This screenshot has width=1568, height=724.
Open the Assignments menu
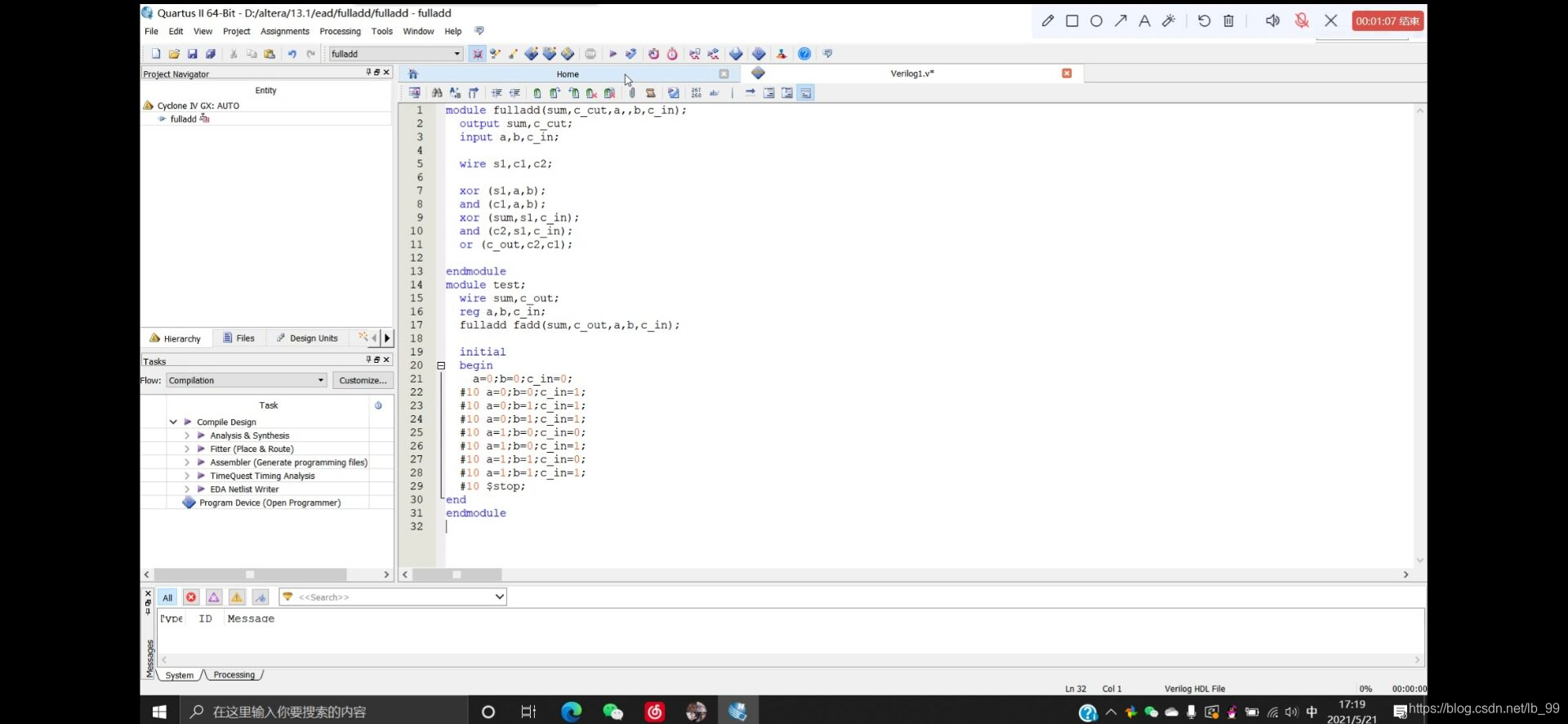[284, 31]
